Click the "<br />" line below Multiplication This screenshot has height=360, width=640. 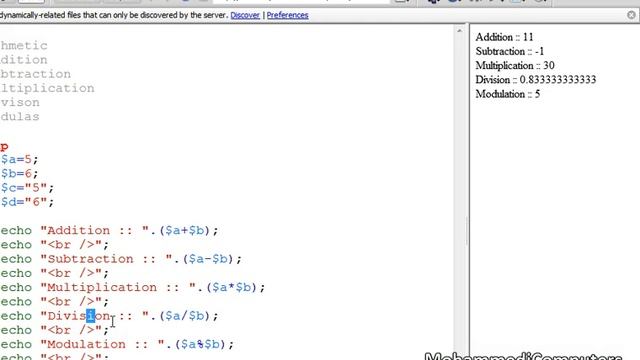(x=55, y=302)
